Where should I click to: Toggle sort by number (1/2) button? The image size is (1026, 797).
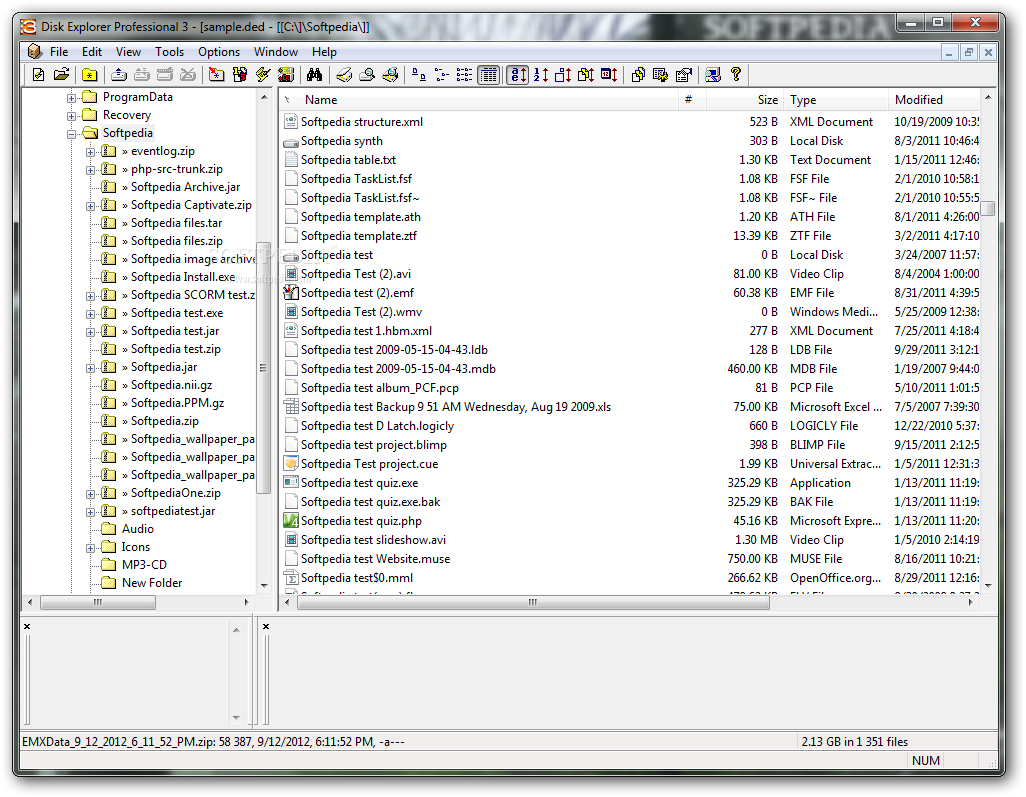tap(540, 75)
